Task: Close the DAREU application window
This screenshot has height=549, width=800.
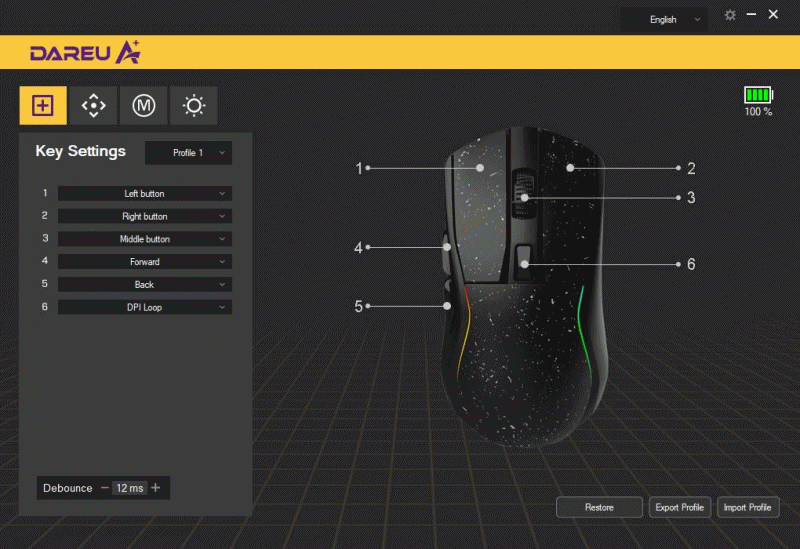Action: tap(773, 15)
